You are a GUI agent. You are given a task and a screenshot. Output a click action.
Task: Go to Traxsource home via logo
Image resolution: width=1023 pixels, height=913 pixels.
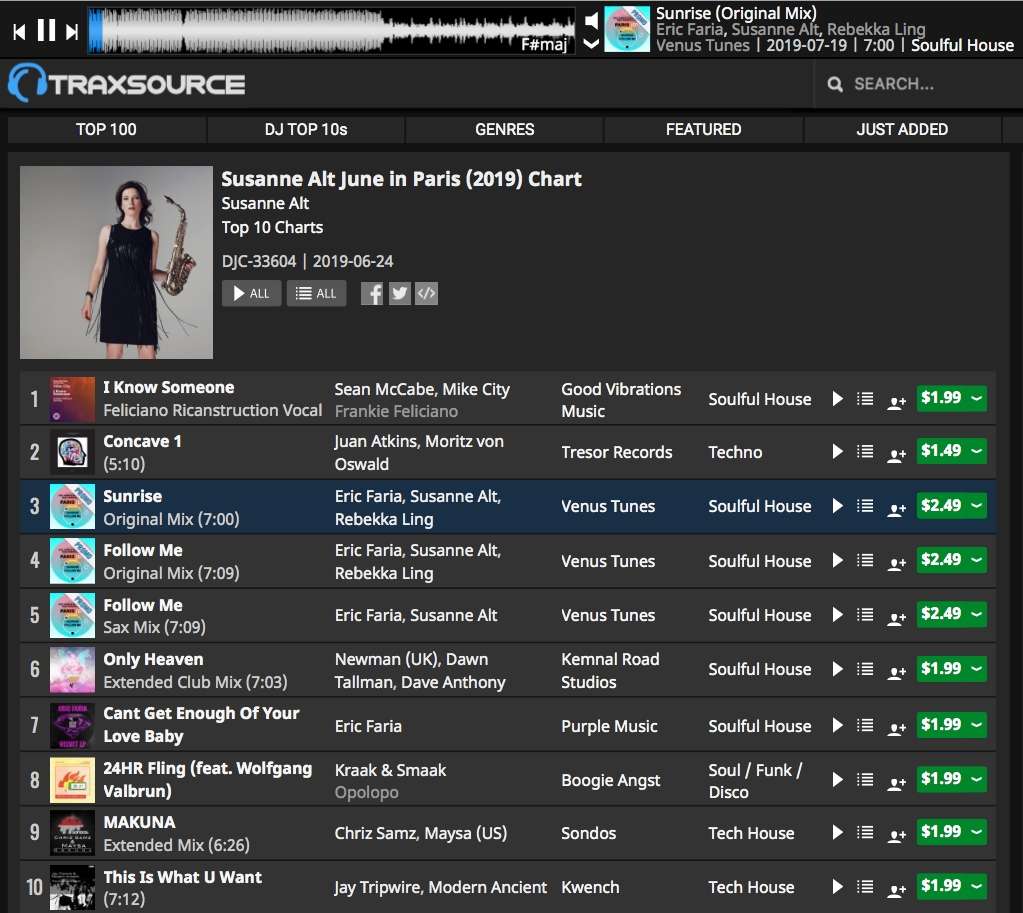click(x=127, y=84)
